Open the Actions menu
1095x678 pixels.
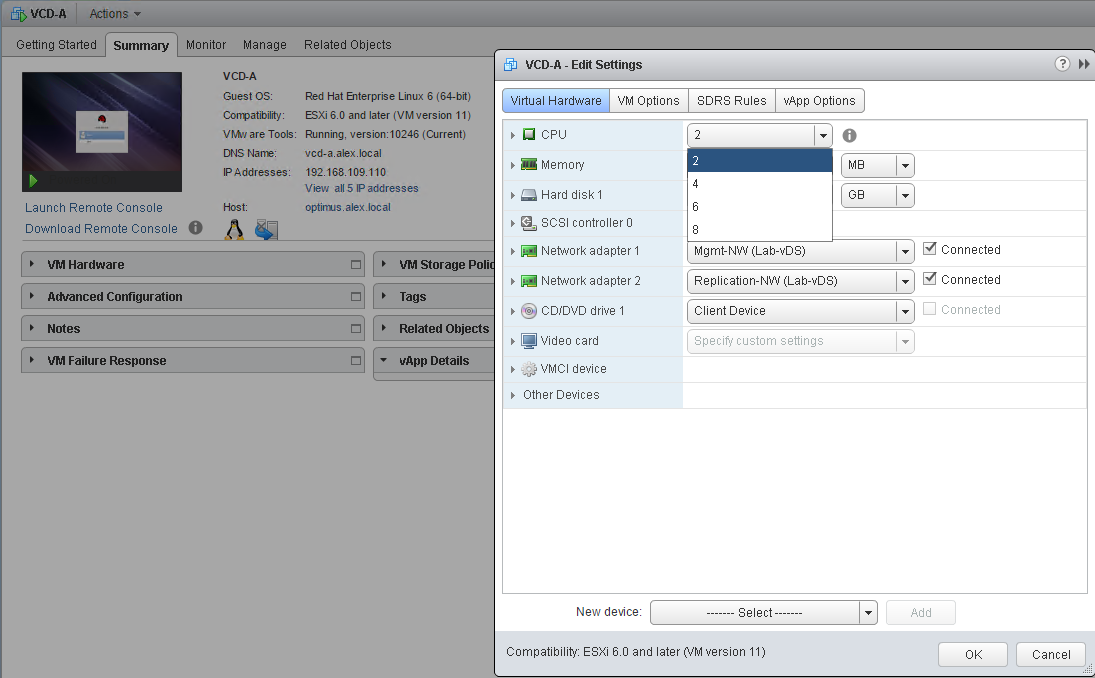coord(115,14)
